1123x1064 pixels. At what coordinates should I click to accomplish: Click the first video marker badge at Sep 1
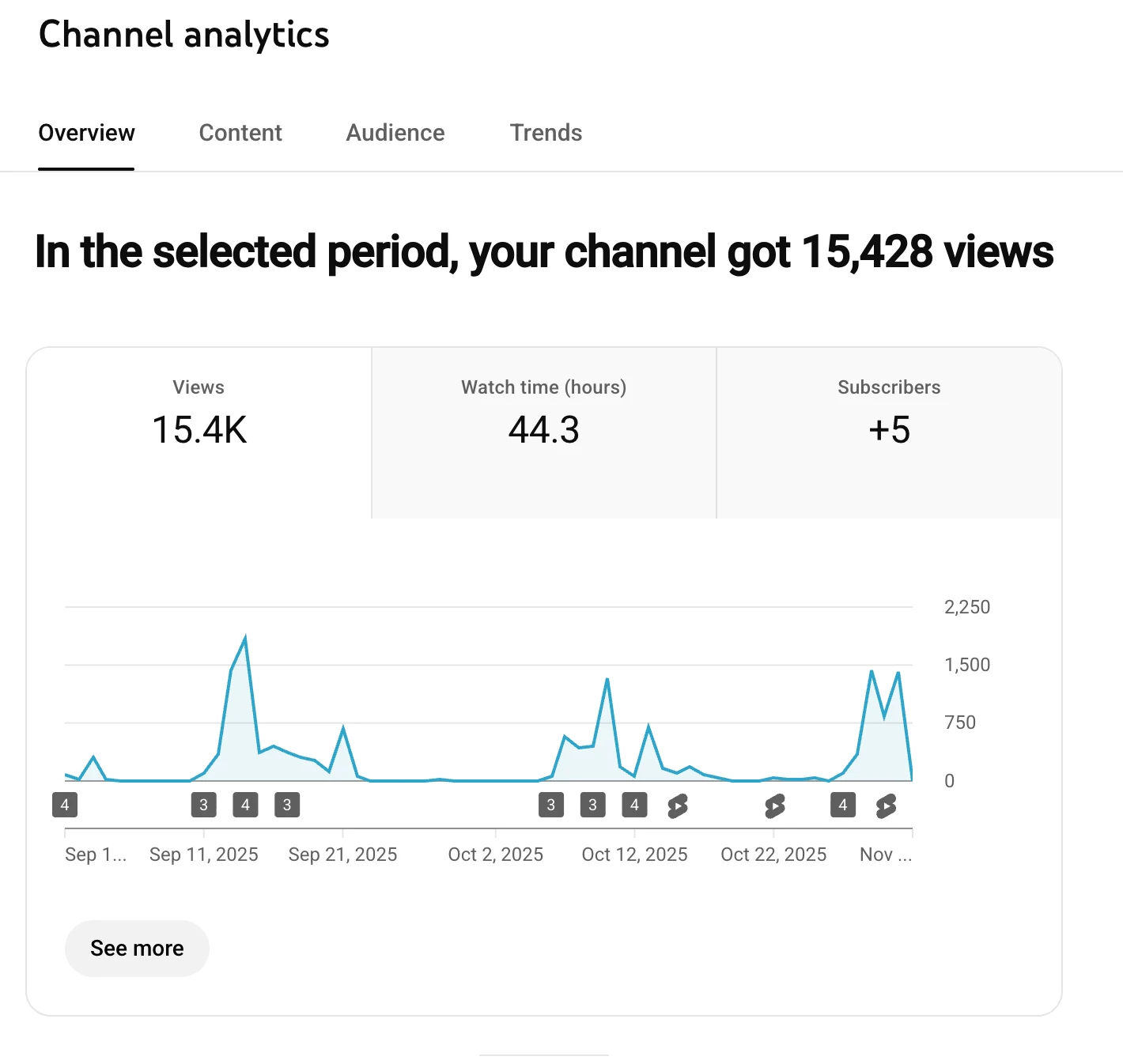pyautogui.click(x=65, y=805)
